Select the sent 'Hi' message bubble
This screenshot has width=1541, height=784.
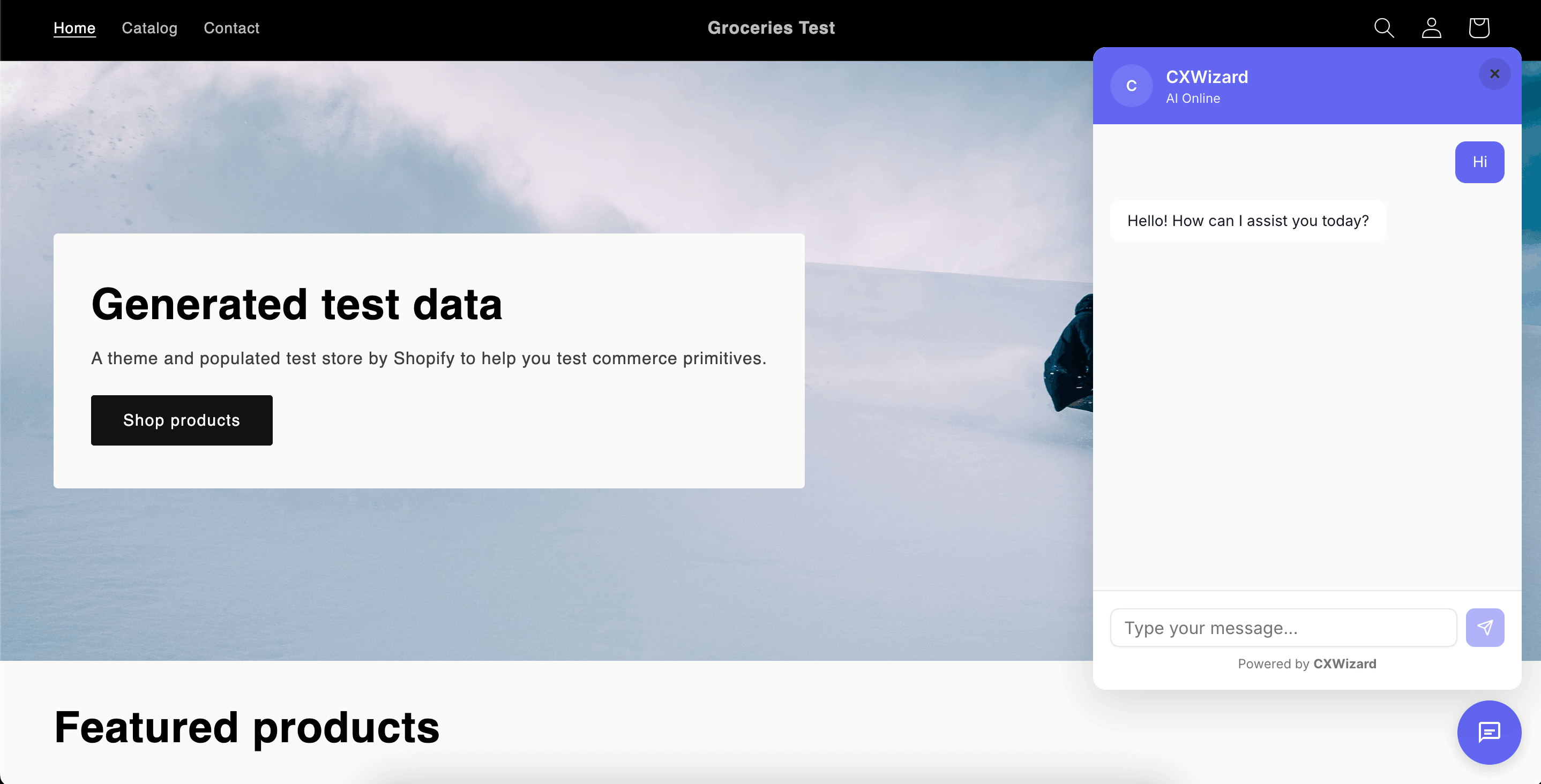pyautogui.click(x=1479, y=162)
